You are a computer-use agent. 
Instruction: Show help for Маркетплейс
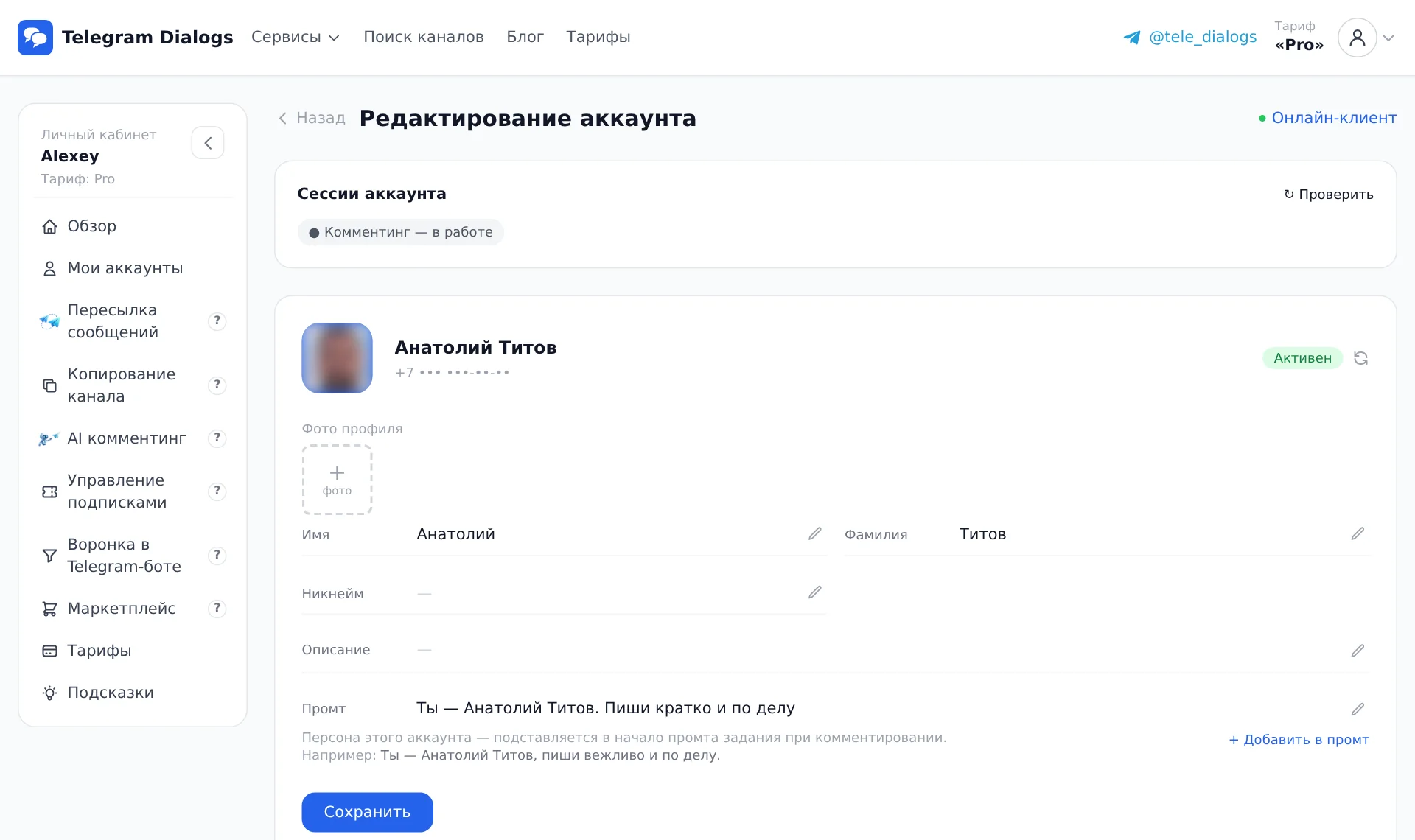tap(217, 609)
